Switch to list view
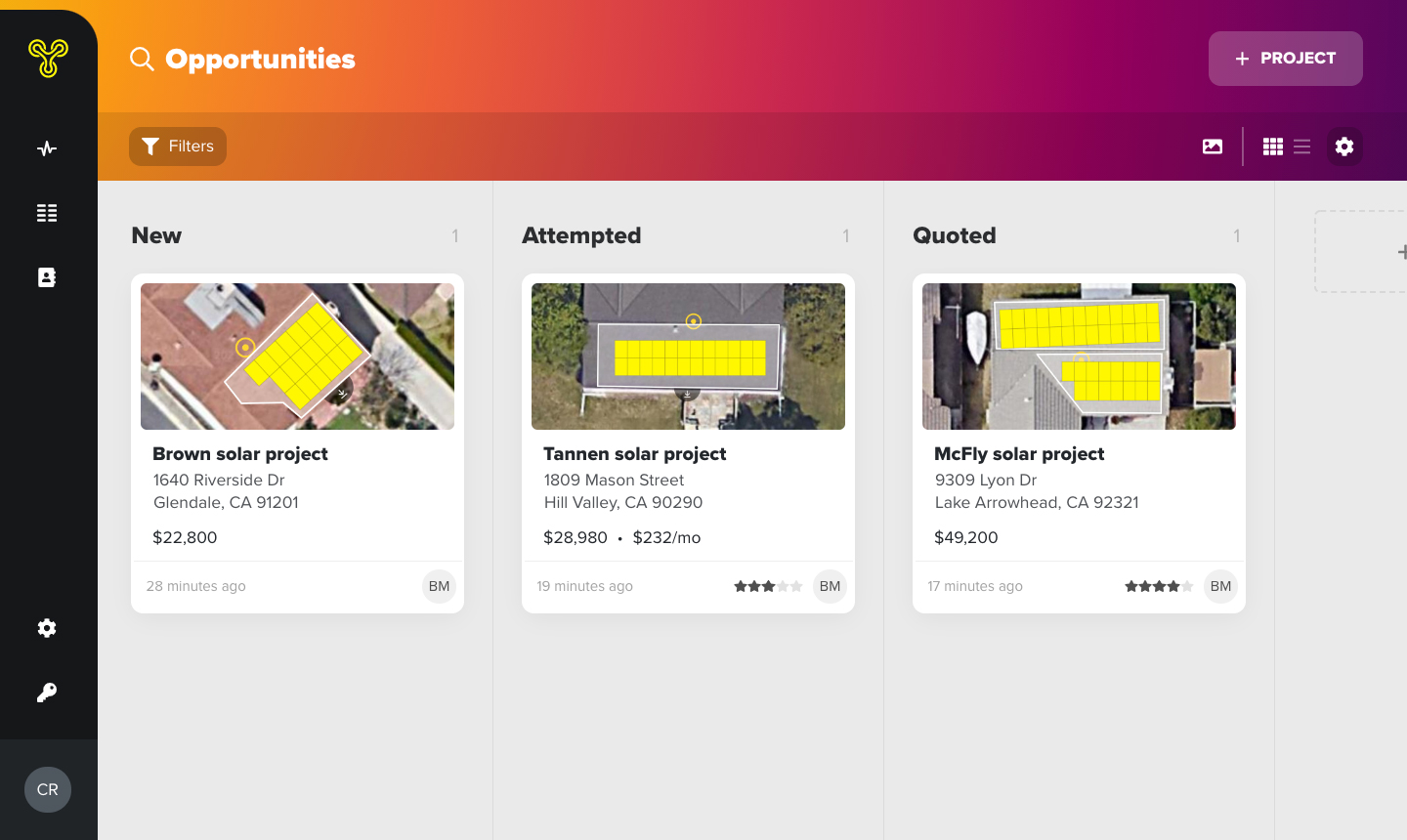The height and width of the screenshot is (840, 1407). pos(1302,147)
